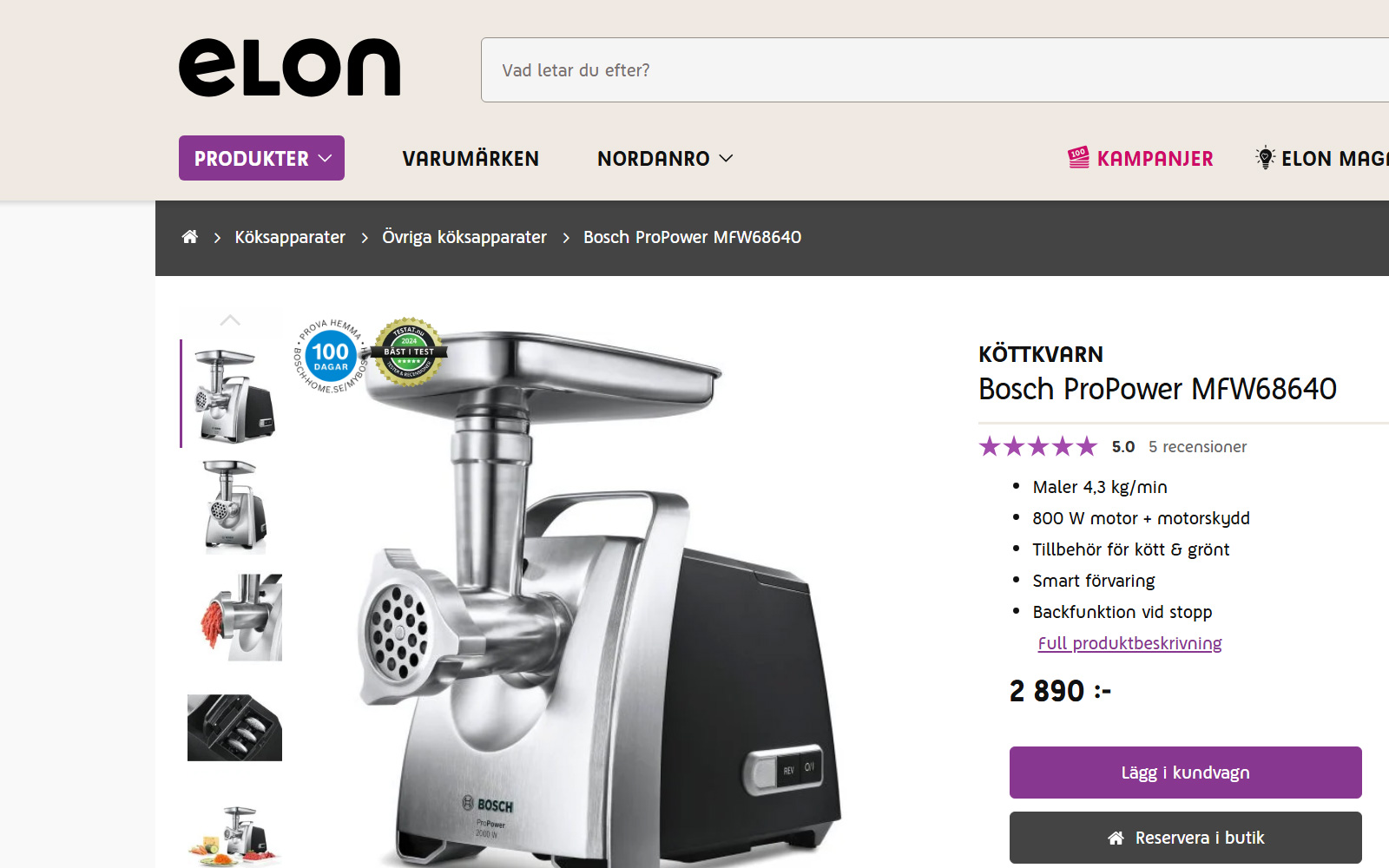Click the Kampanjer coupon icon
Viewport: 1389px width, 868px height.
pyautogui.click(x=1078, y=158)
